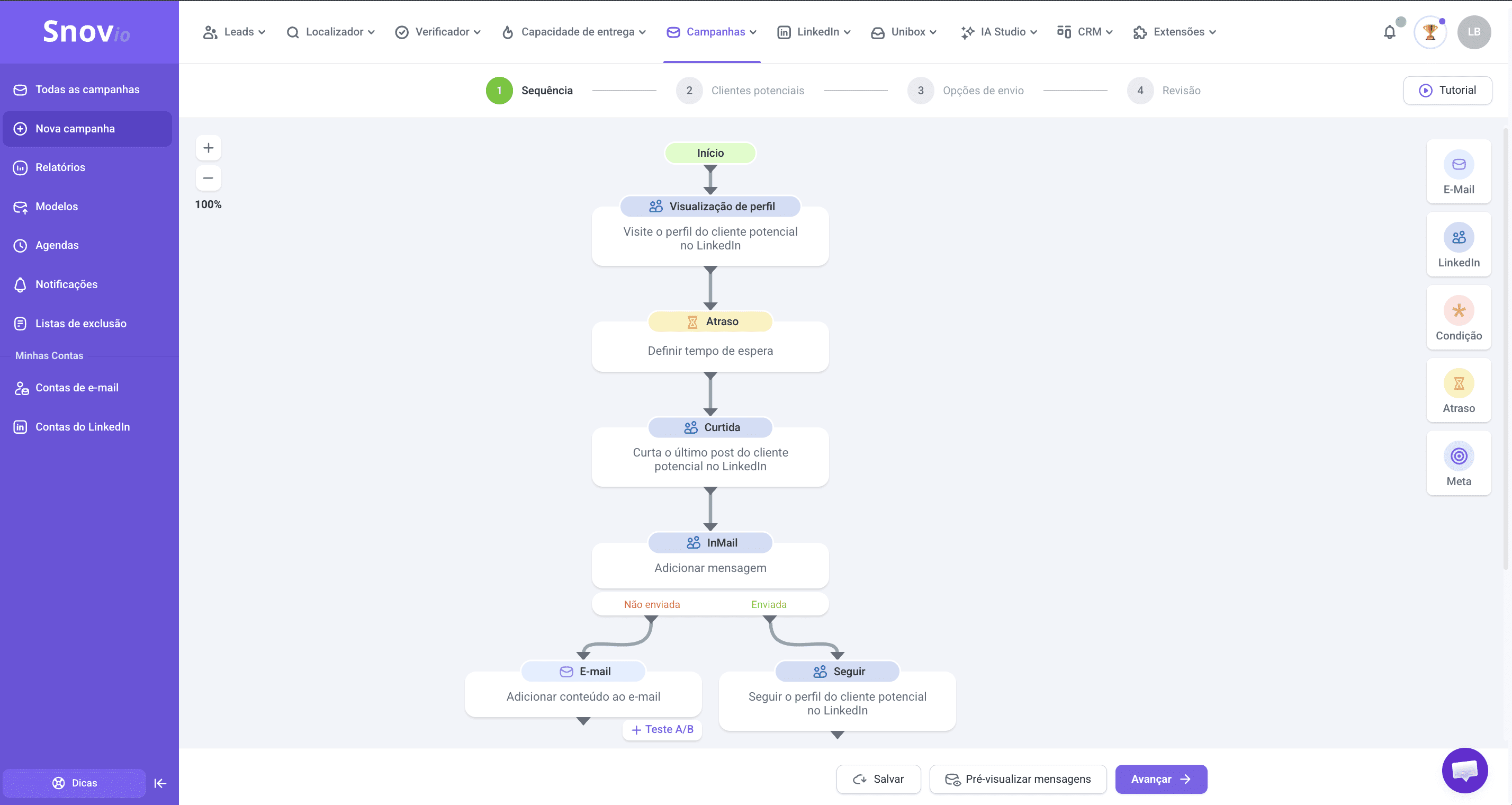Add a Teste A/B variant

[x=662, y=729]
